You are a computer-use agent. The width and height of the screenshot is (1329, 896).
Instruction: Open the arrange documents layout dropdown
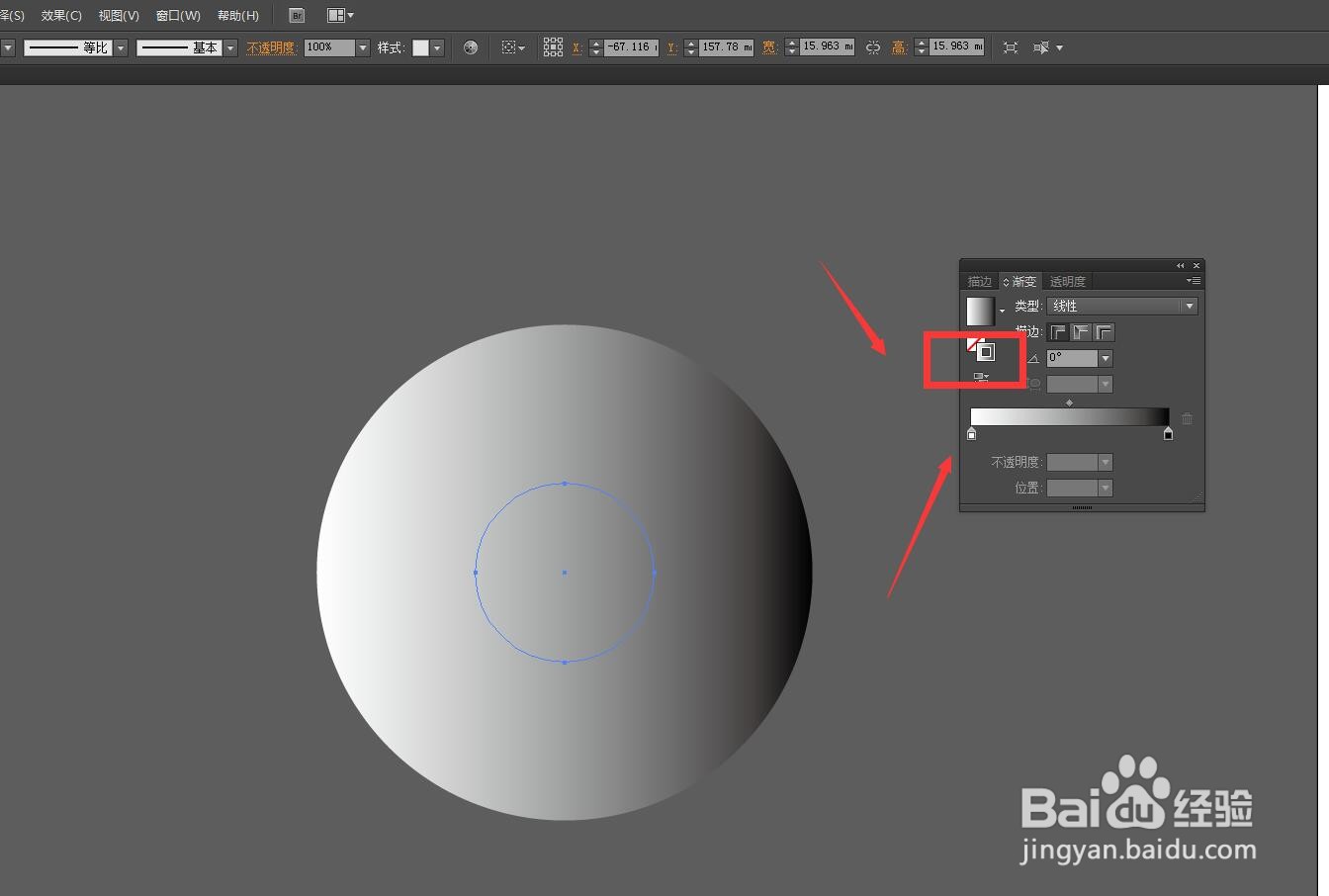pos(340,16)
